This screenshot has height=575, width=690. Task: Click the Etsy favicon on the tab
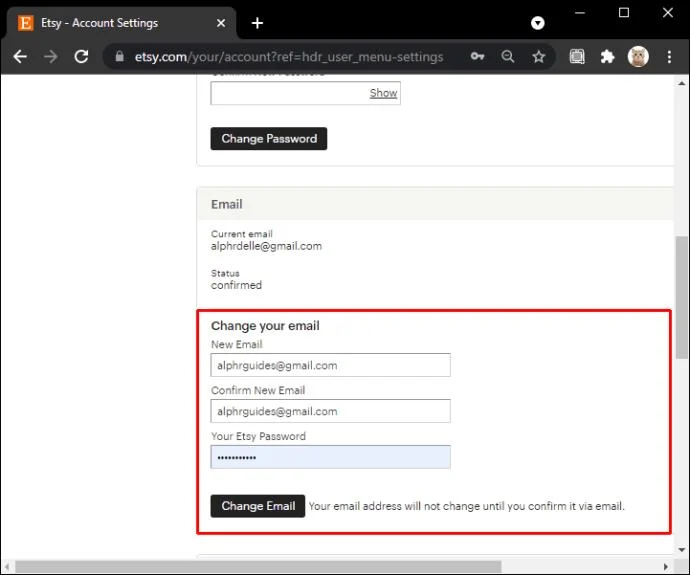[26, 23]
